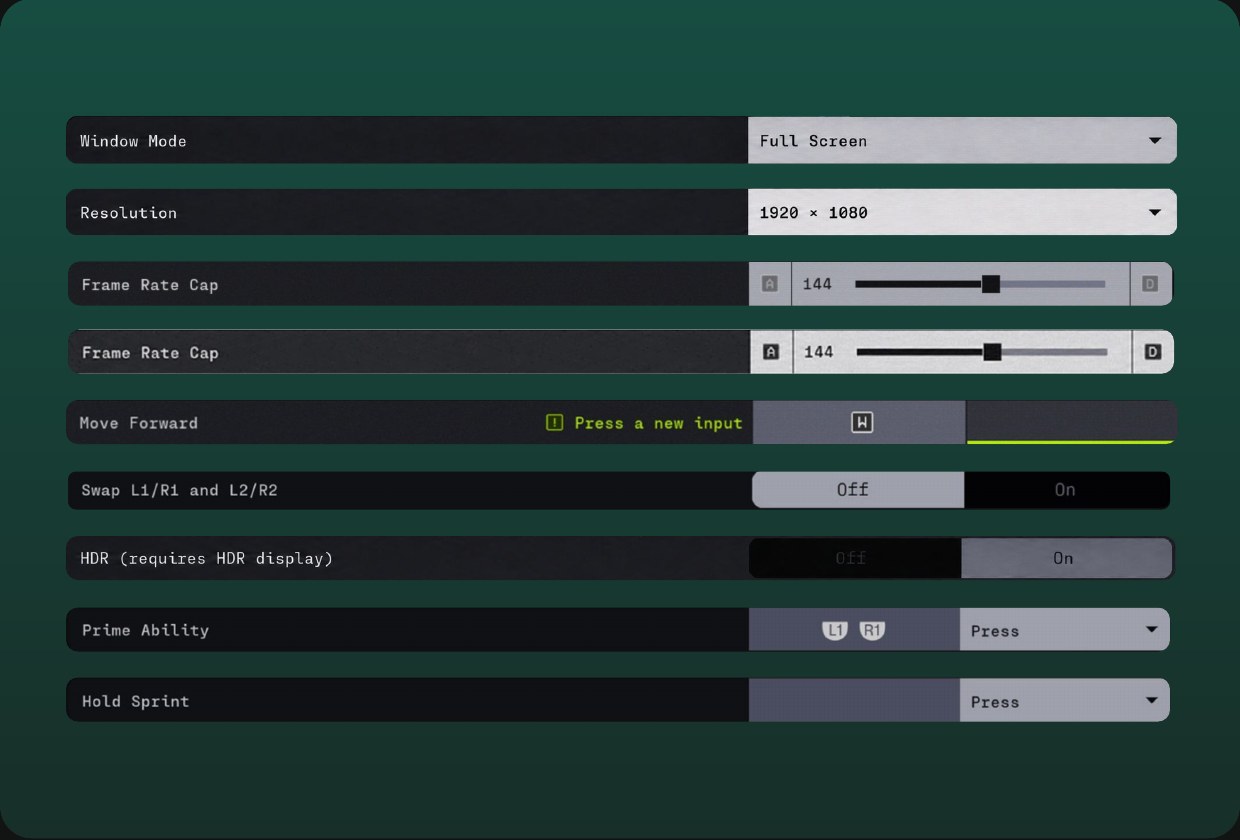The image size is (1240, 840).
Task: Select the empty binding slot for Hold Sprint
Action: 854,700
